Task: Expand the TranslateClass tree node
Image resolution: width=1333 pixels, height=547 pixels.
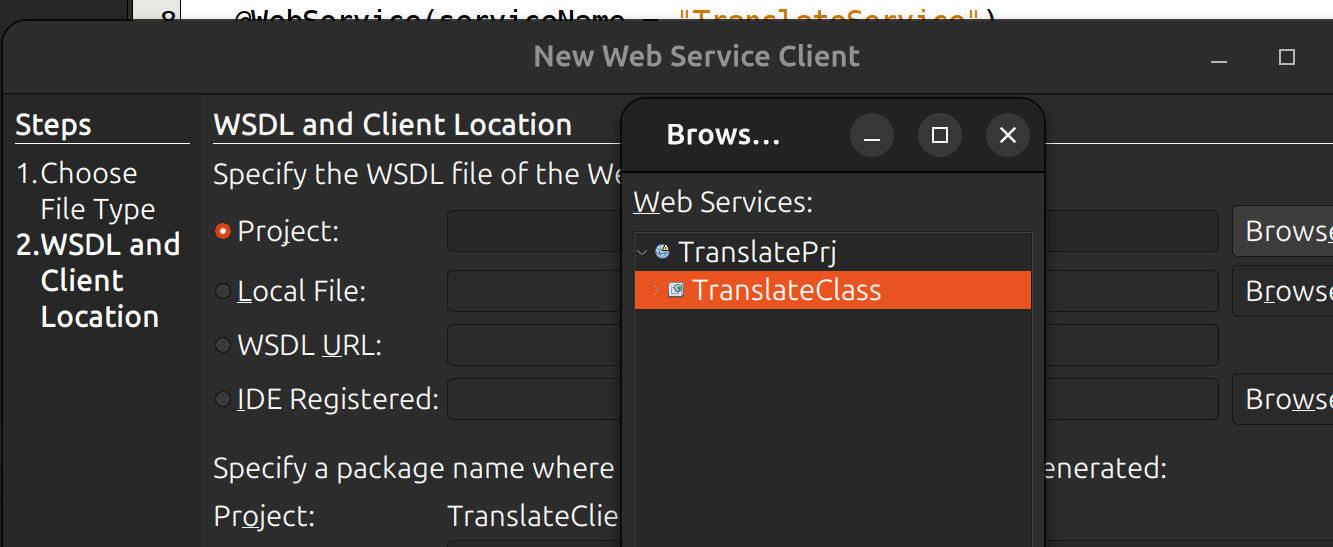Action: click(656, 290)
